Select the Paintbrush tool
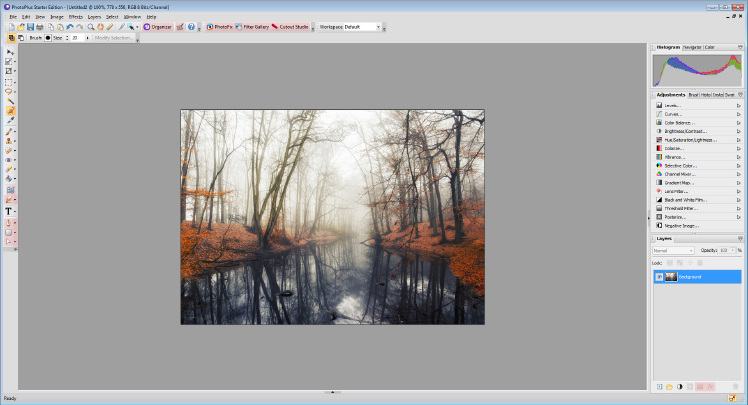 pyautogui.click(x=9, y=131)
